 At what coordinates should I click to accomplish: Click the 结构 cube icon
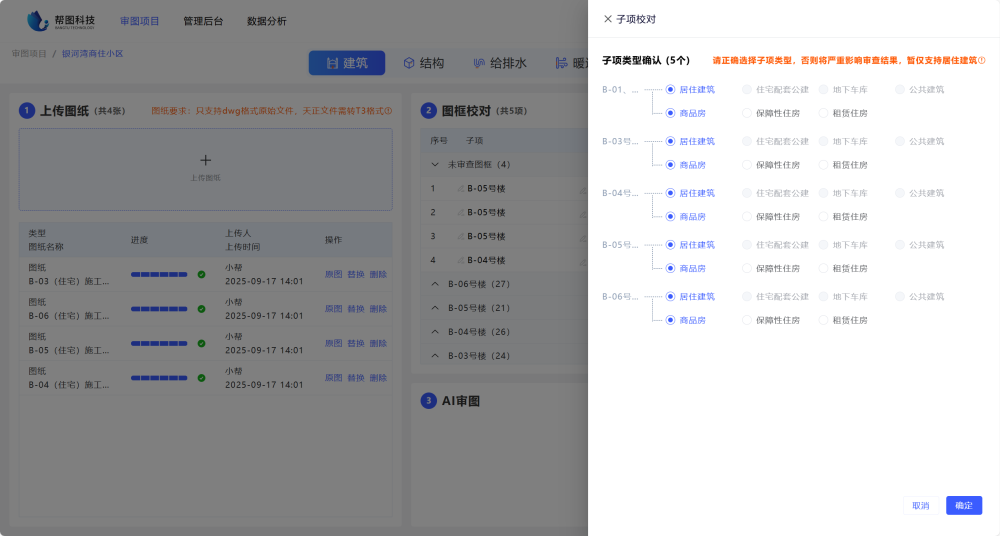(x=409, y=63)
